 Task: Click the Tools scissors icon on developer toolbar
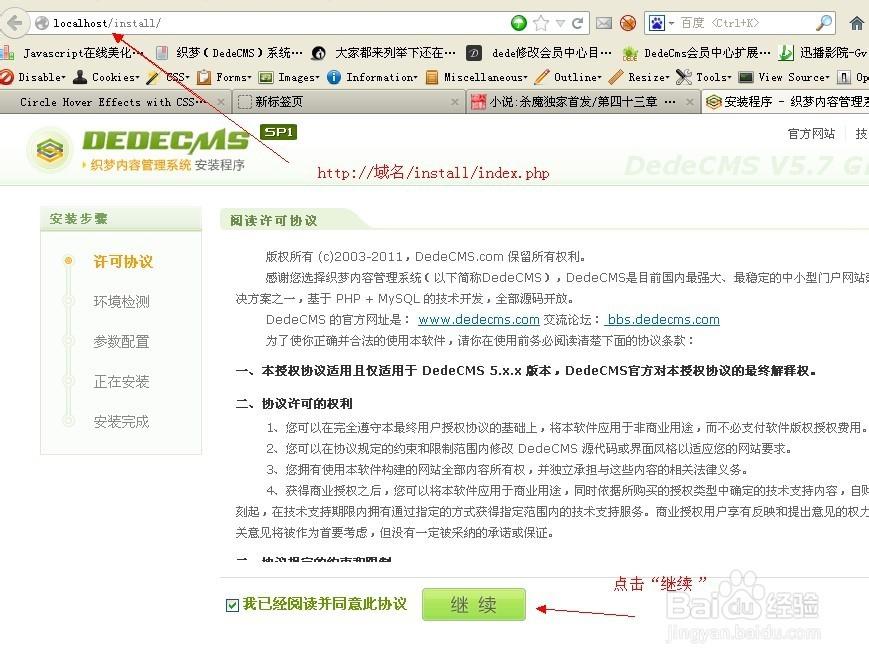tap(682, 77)
